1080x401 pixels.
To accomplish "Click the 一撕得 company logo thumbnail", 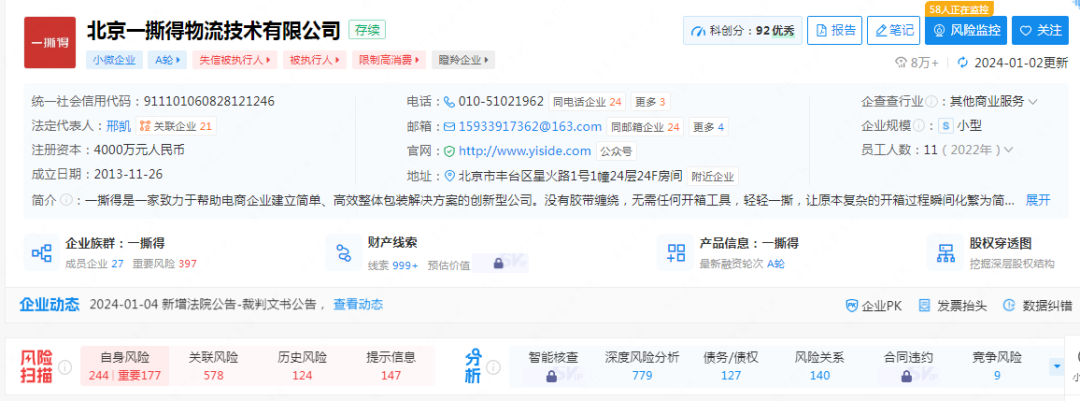I will [50, 43].
